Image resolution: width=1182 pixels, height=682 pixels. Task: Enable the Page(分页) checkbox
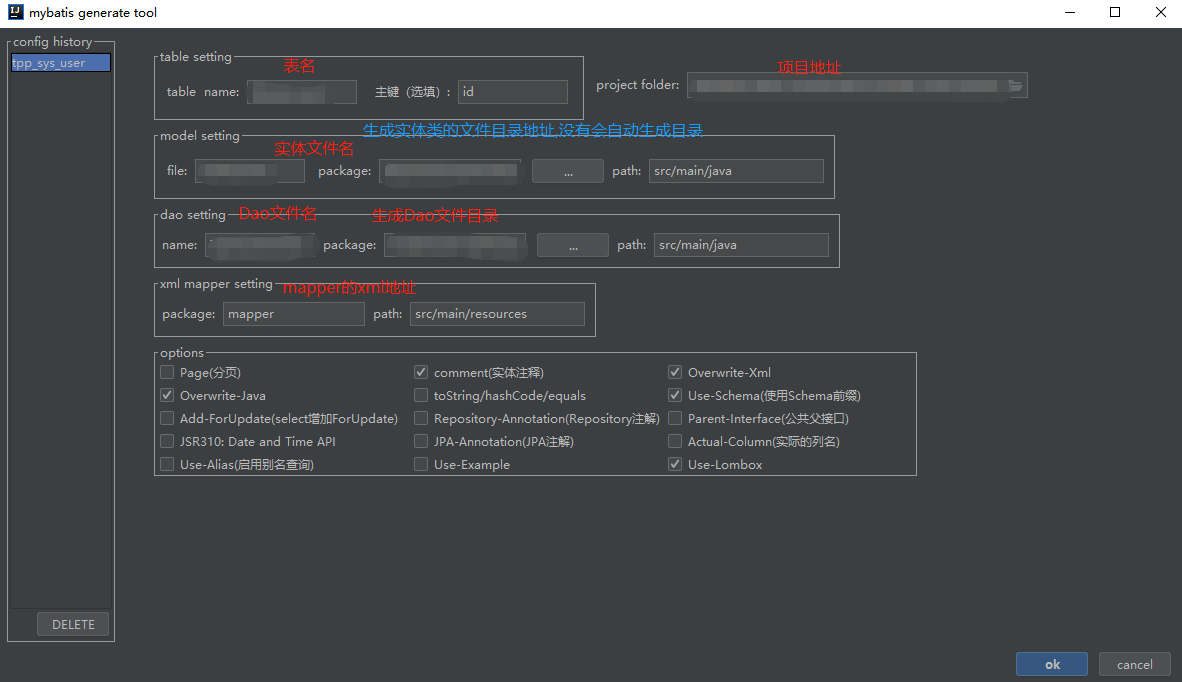(x=167, y=372)
